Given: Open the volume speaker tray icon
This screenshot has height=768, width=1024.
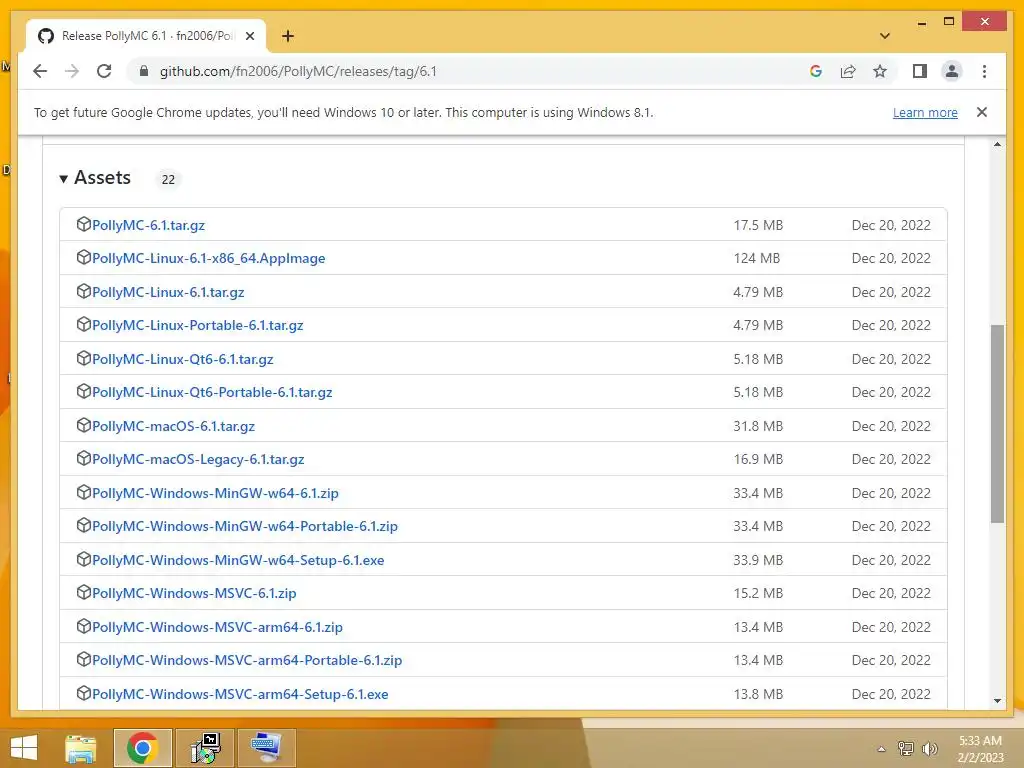Looking at the screenshot, I should pos(929,749).
